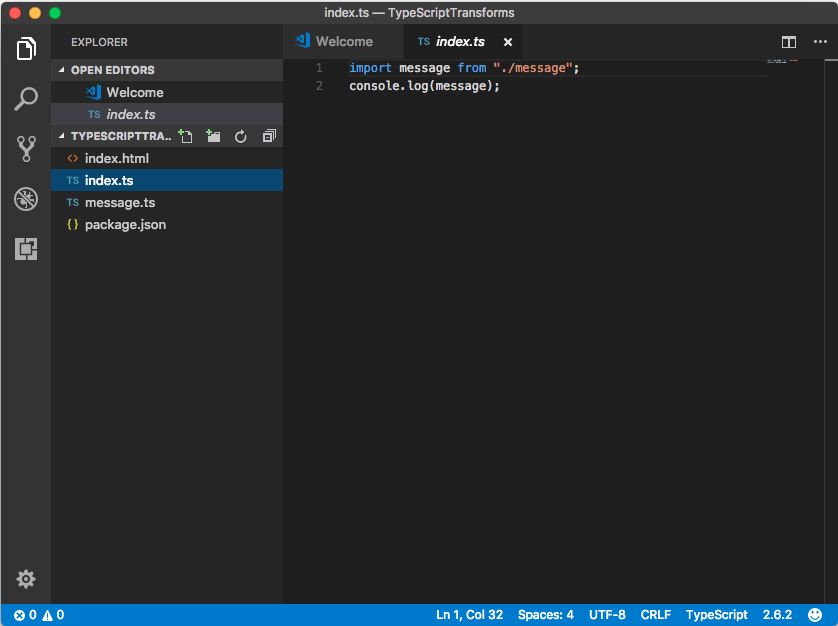Collapse the Open Editors section
Viewport: 838px width, 626px height.
click(x=167, y=70)
